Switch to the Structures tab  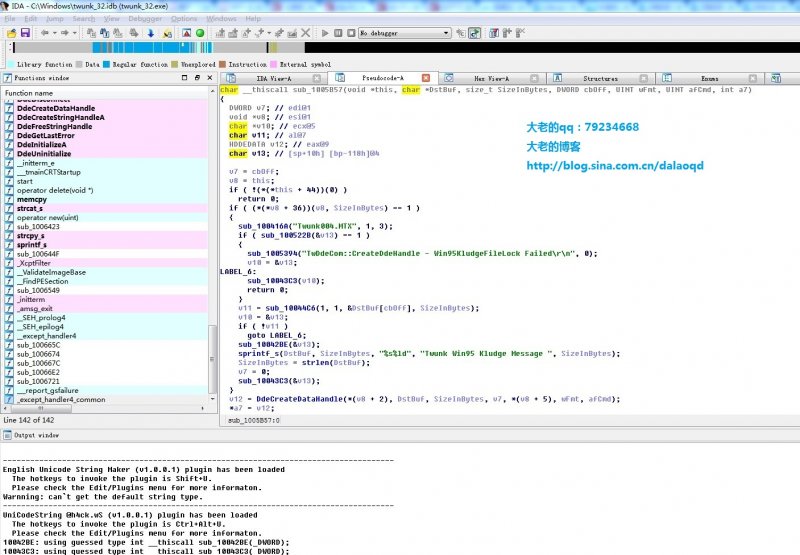coord(600,79)
